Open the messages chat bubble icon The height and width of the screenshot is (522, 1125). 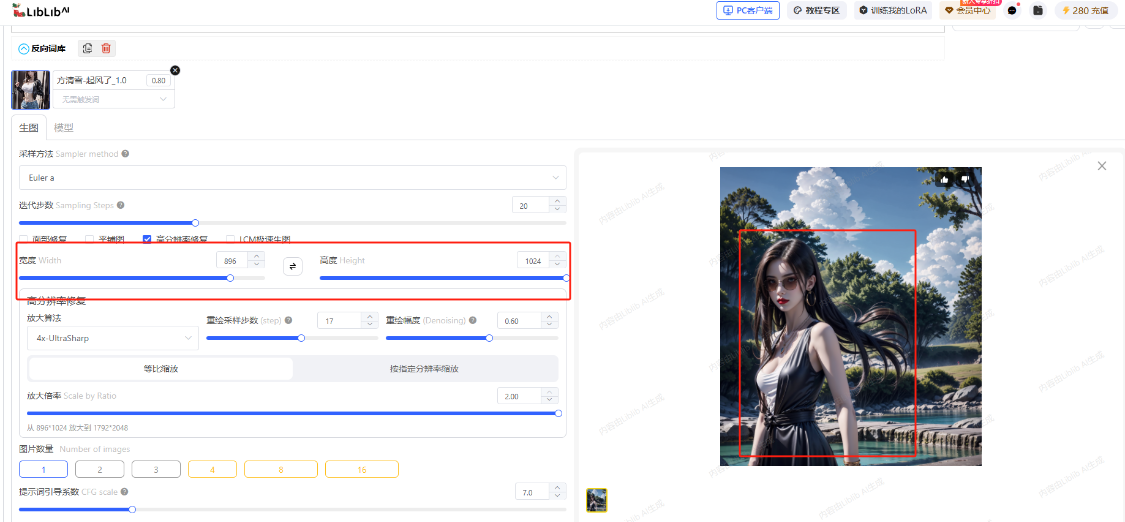pos(1012,10)
